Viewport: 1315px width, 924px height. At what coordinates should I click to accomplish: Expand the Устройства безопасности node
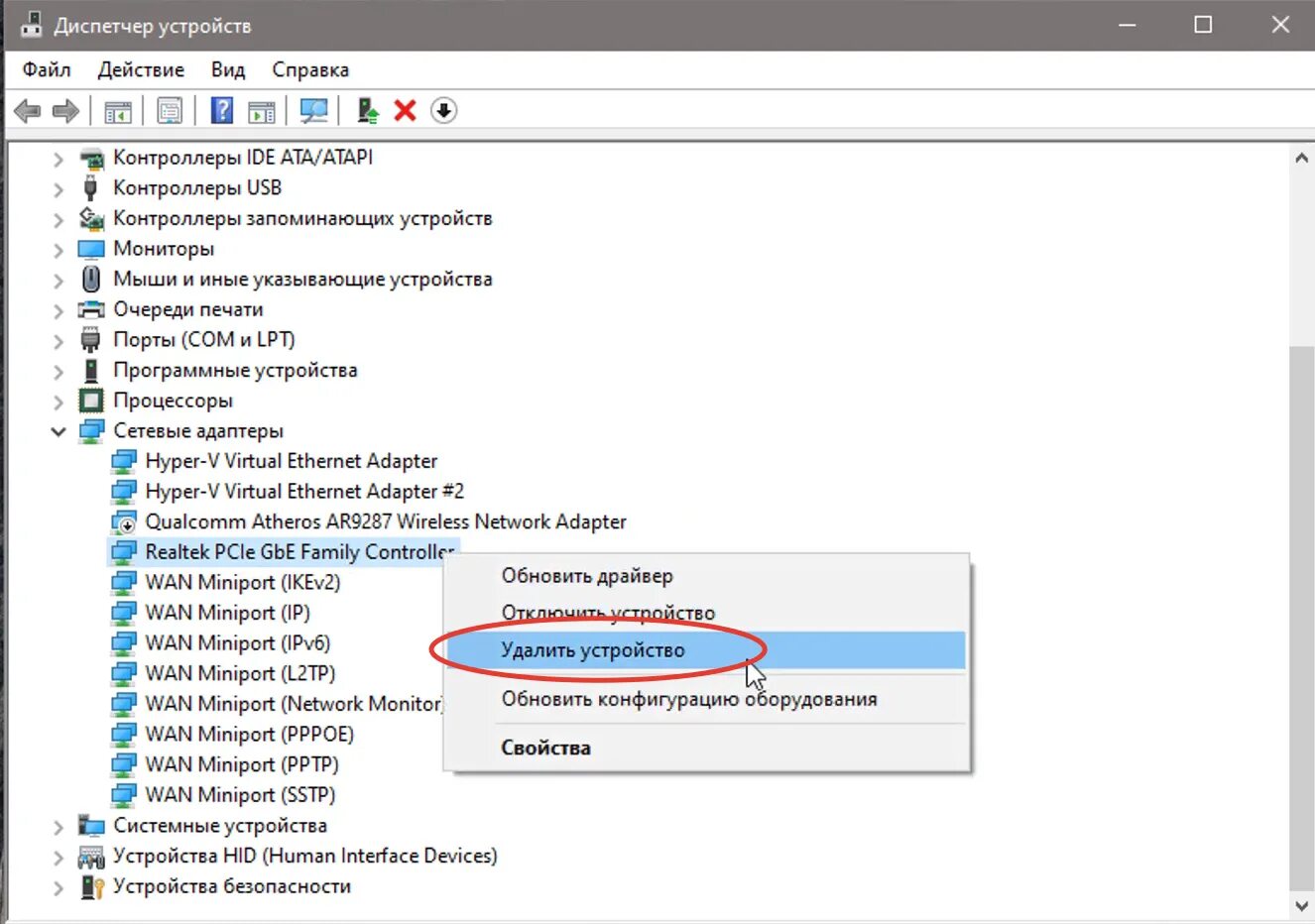click(x=59, y=887)
